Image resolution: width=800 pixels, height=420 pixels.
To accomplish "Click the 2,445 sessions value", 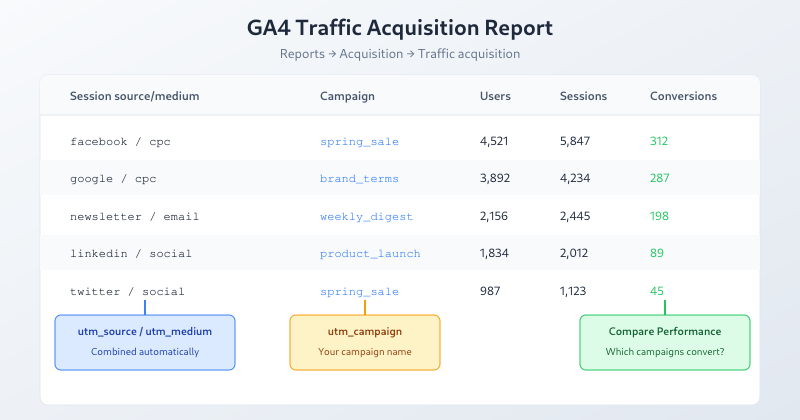I will pos(574,216).
